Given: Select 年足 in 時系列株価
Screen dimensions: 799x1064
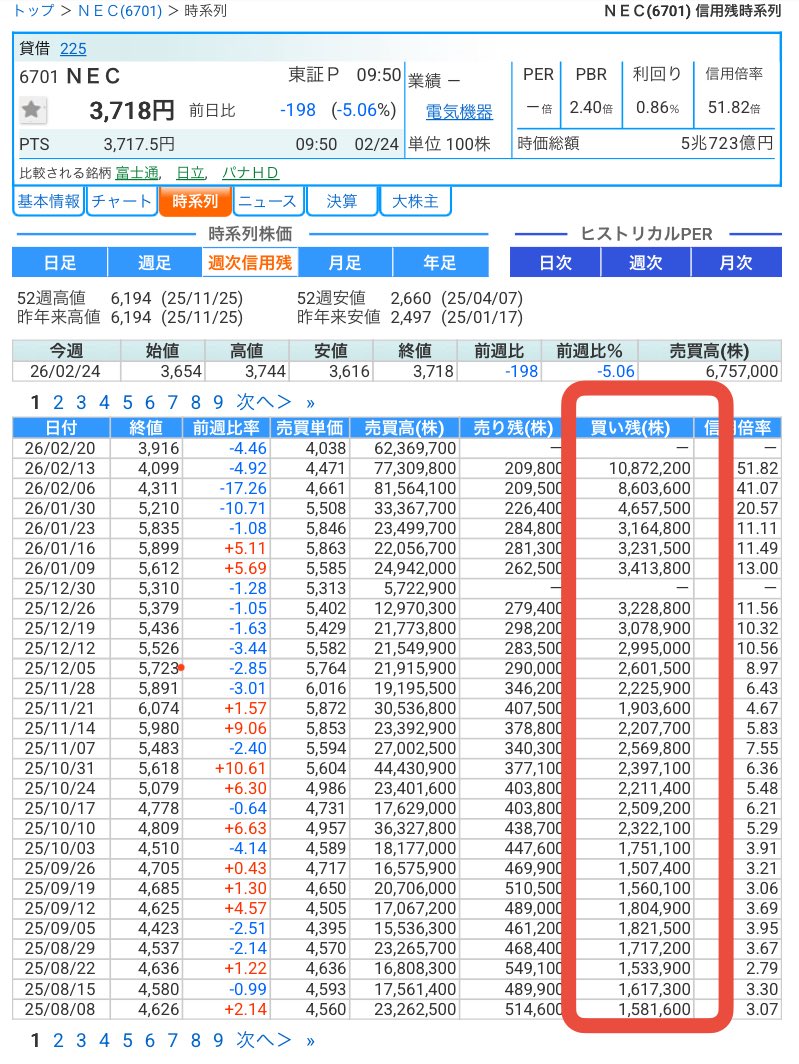Looking at the screenshot, I should click(x=440, y=263).
